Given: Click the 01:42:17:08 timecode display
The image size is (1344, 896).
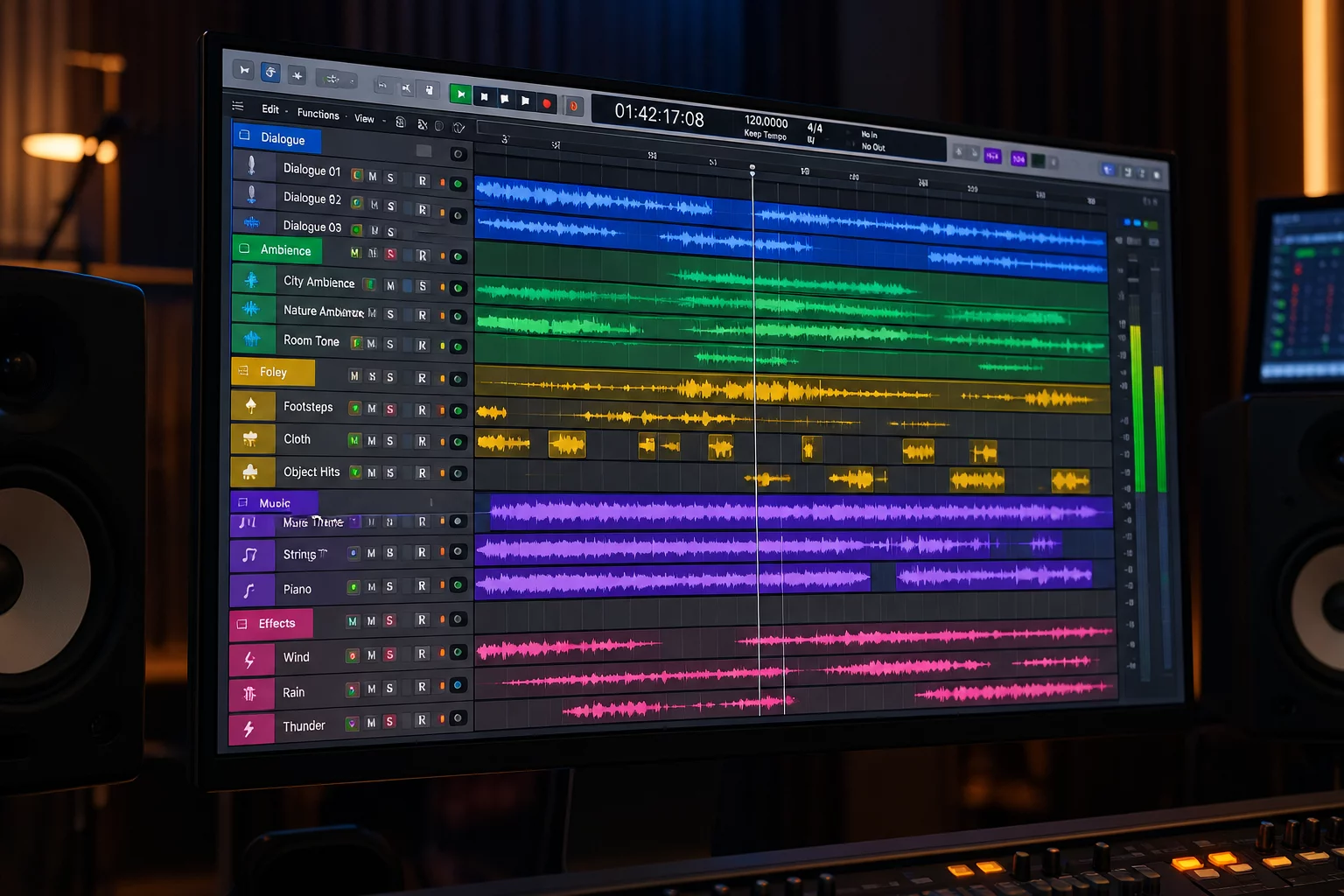Looking at the screenshot, I should coord(659,114).
